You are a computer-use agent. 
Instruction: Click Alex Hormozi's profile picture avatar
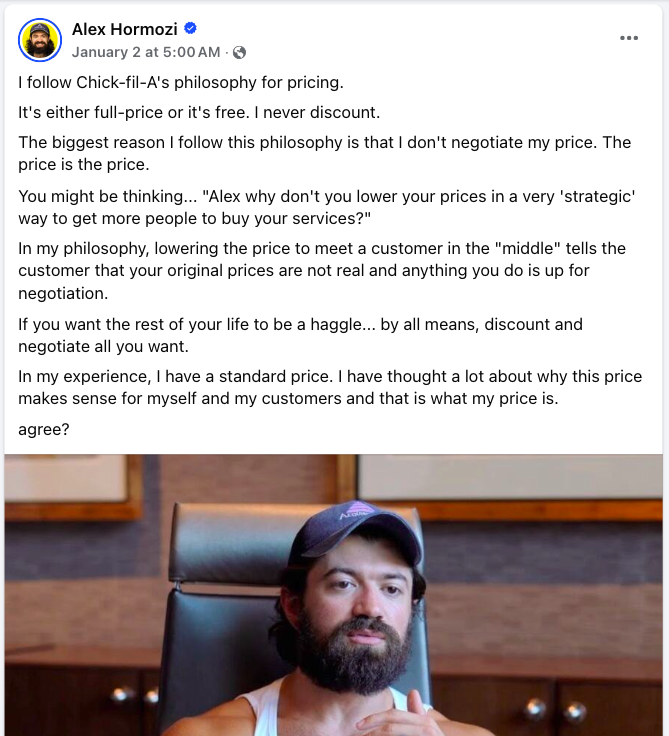[x=40, y=39]
